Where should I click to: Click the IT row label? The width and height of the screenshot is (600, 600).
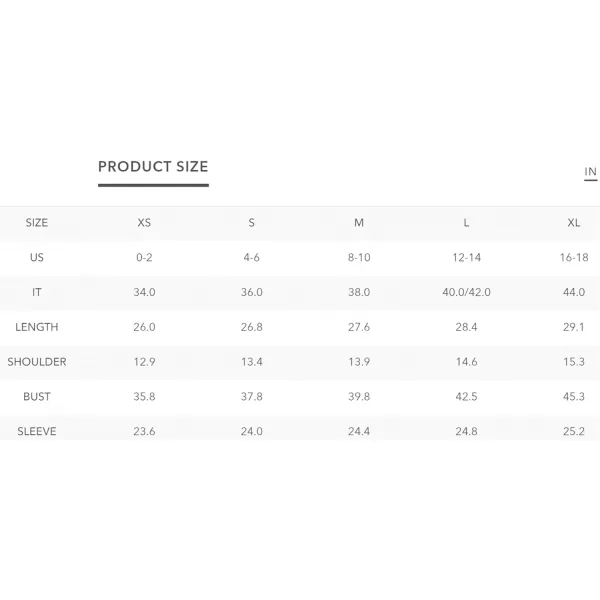[37, 292]
